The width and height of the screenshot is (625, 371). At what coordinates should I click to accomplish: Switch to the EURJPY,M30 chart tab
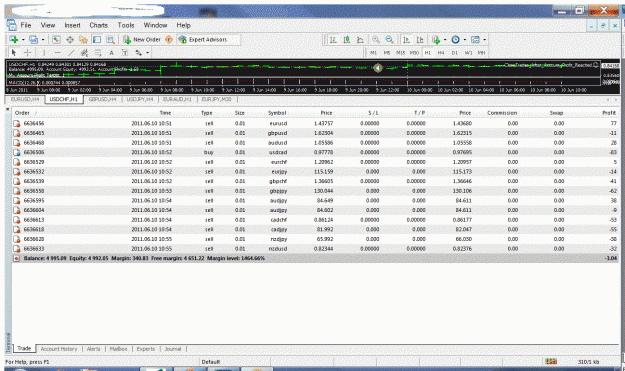(x=216, y=99)
